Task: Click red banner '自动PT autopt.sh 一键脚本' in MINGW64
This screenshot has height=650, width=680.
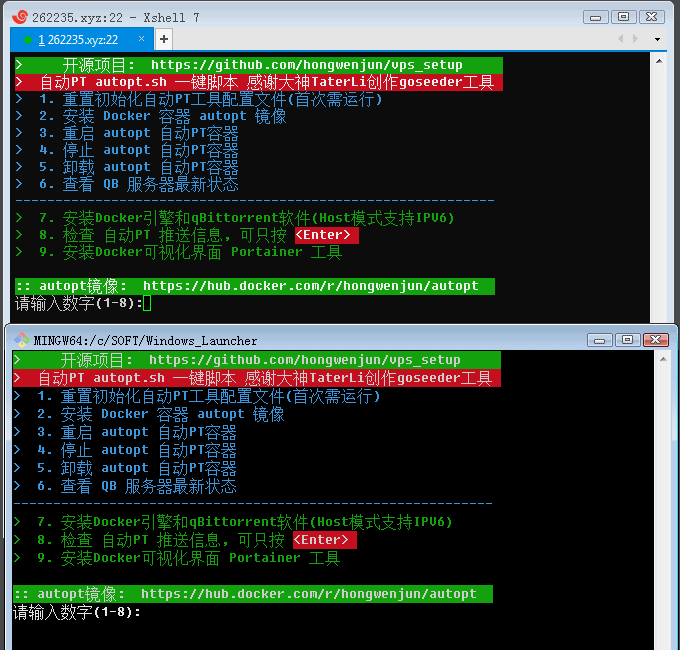Action: (x=257, y=378)
